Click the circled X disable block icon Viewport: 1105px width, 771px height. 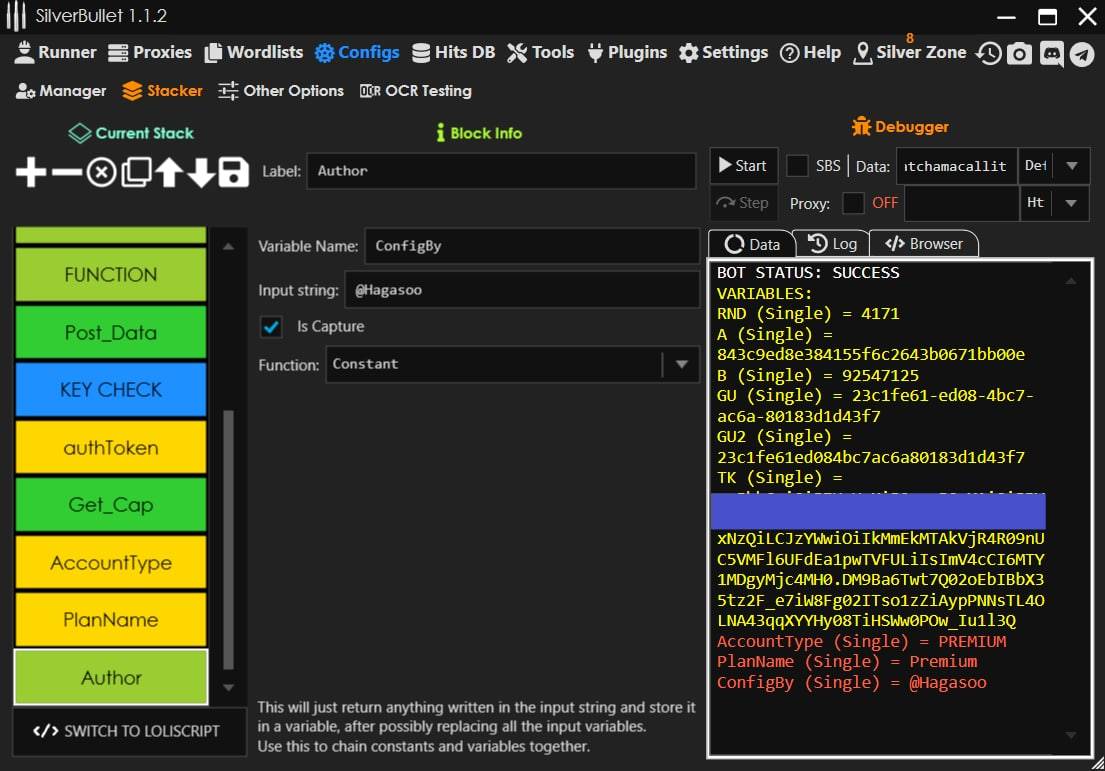coord(100,173)
